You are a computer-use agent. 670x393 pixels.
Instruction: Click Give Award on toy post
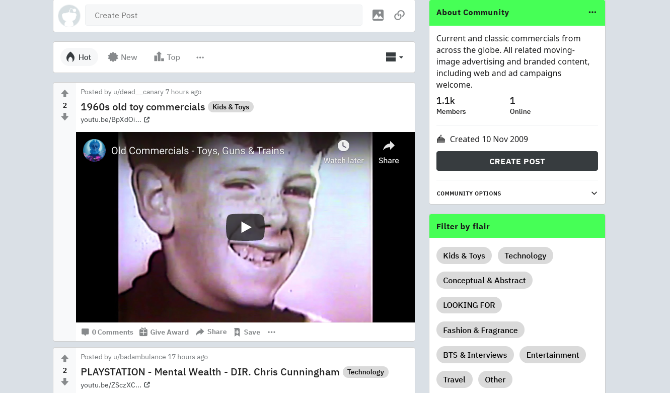tap(164, 332)
